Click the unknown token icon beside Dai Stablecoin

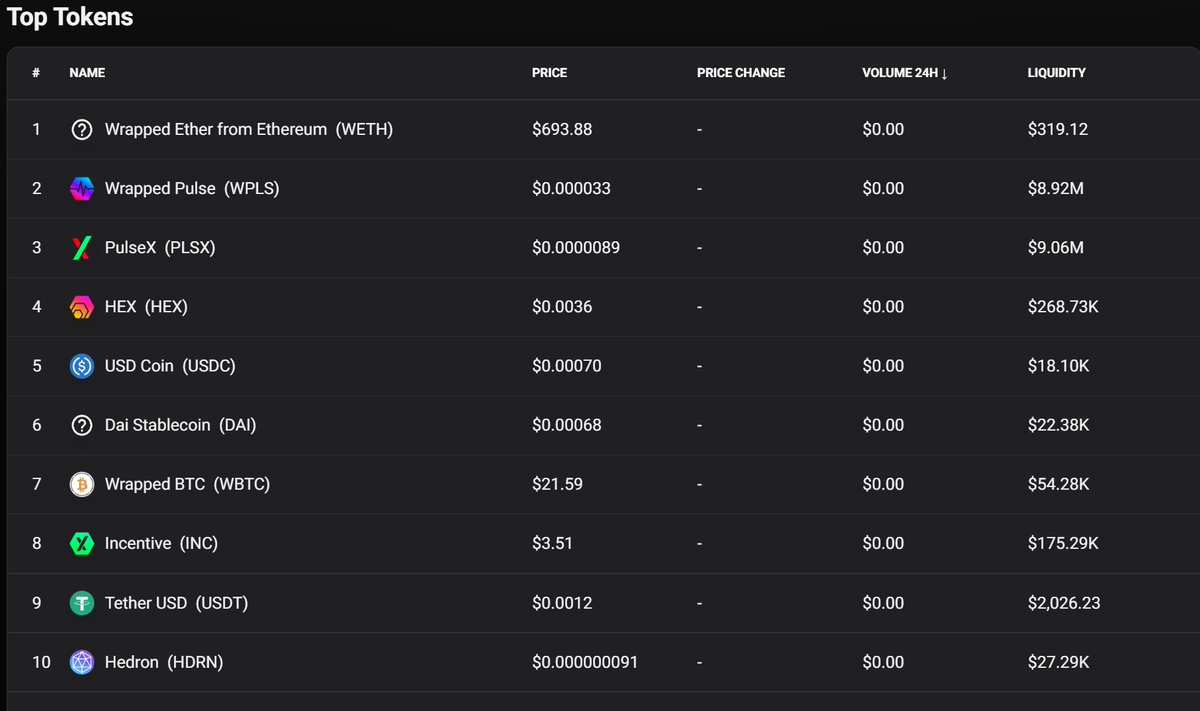81,425
